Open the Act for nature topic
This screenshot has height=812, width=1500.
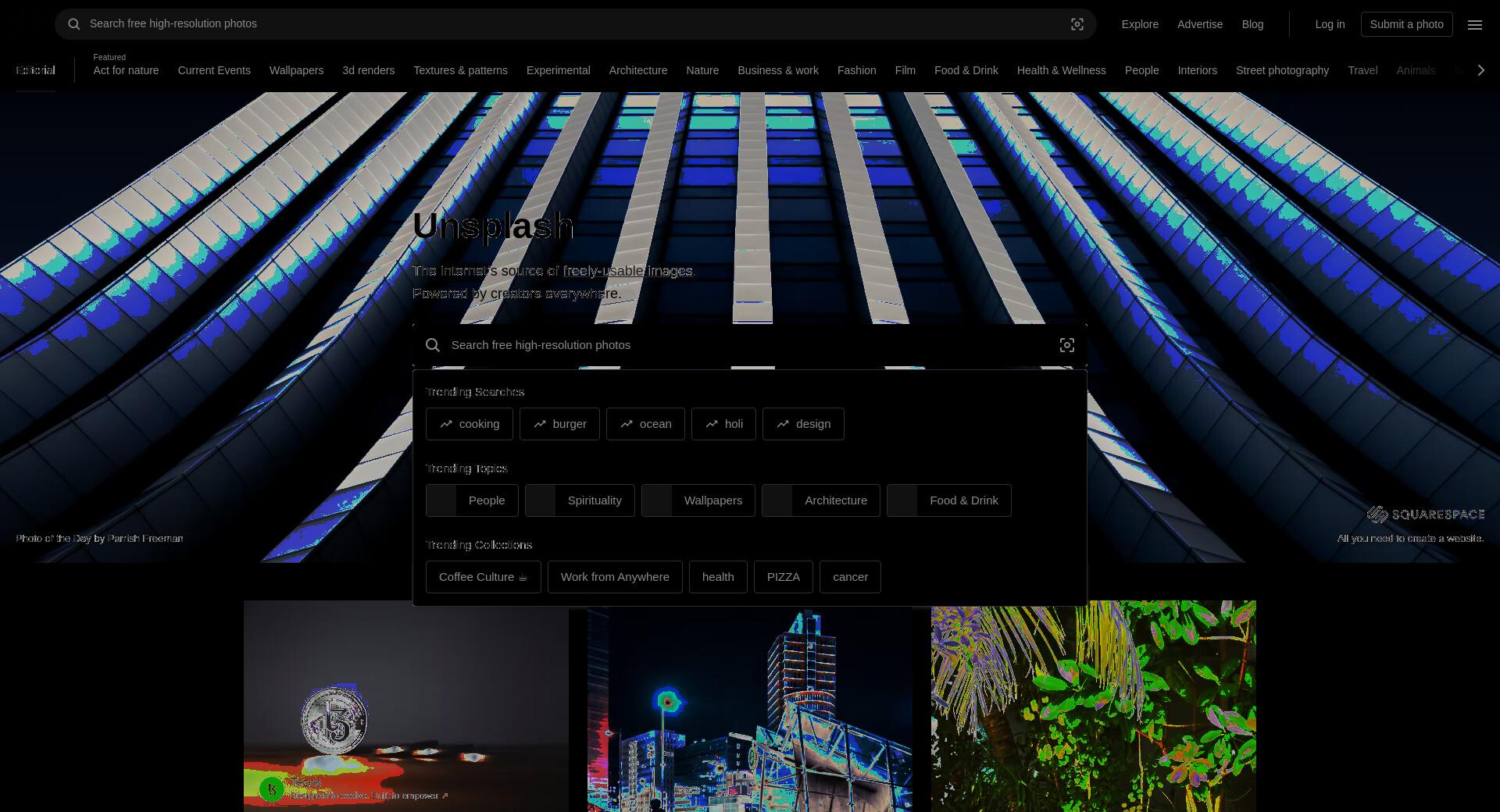tap(126, 70)
